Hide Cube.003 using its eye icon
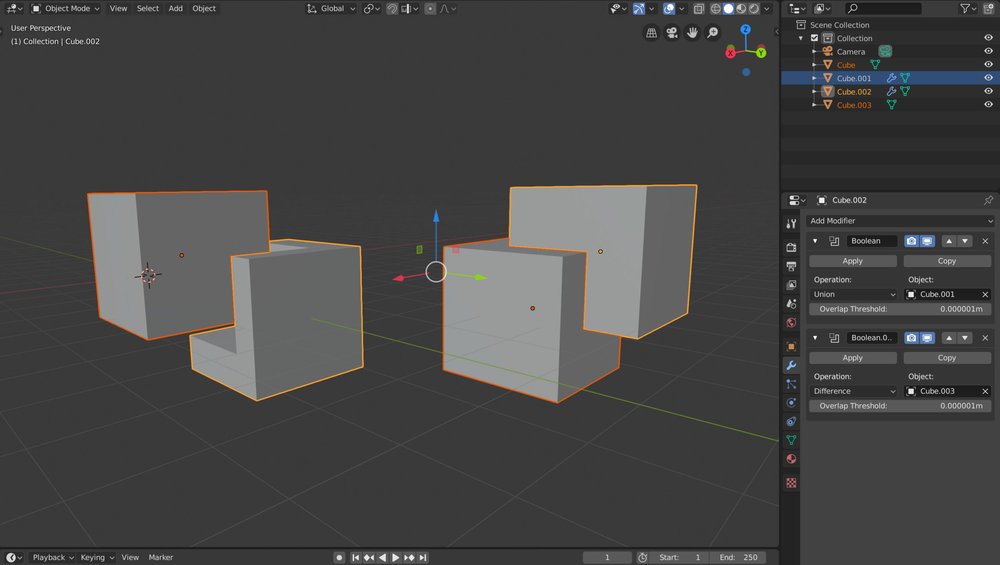 (x=988, y=105)
